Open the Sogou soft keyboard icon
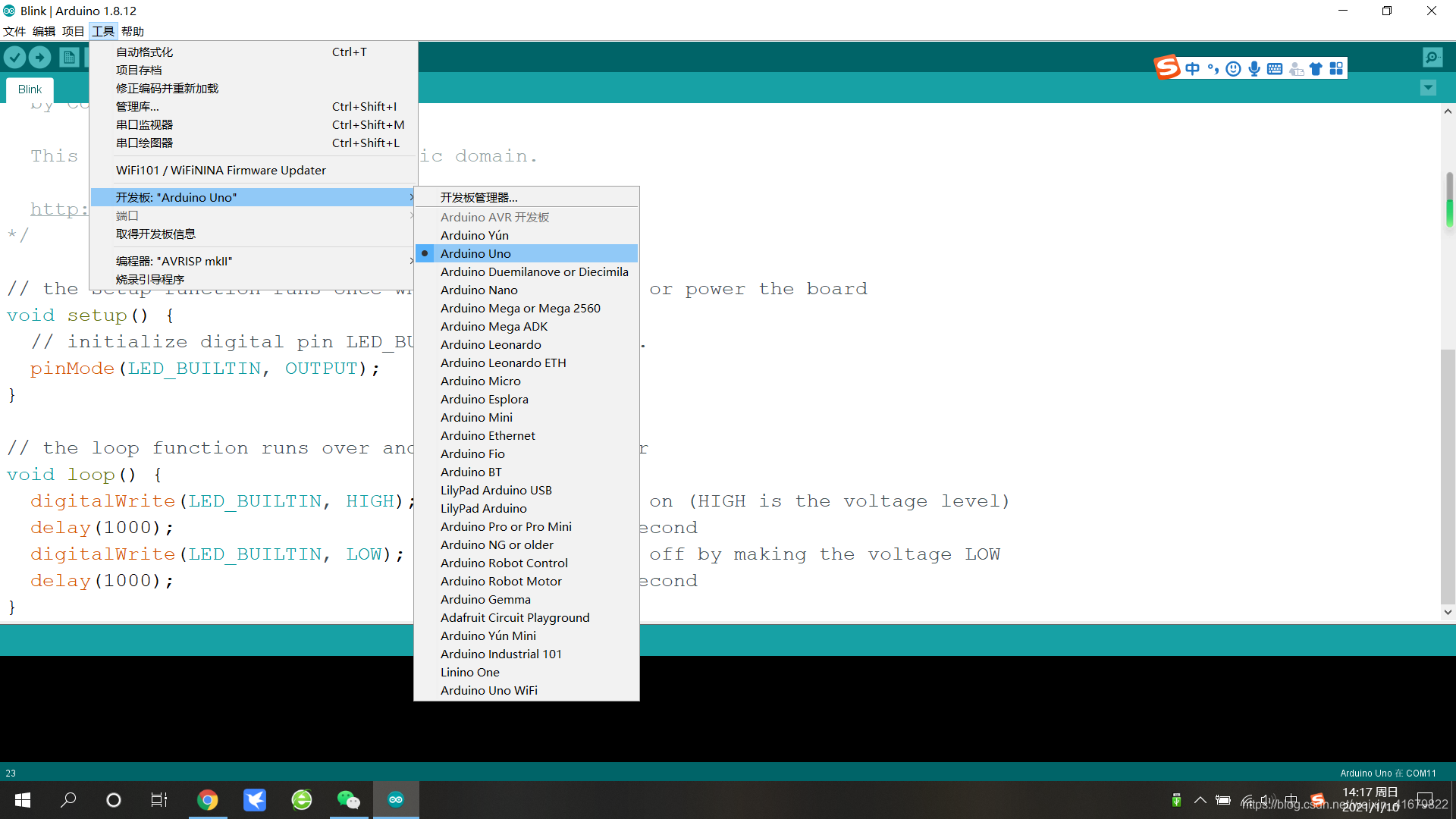The image size is (1456, 819). [1275, 69]
